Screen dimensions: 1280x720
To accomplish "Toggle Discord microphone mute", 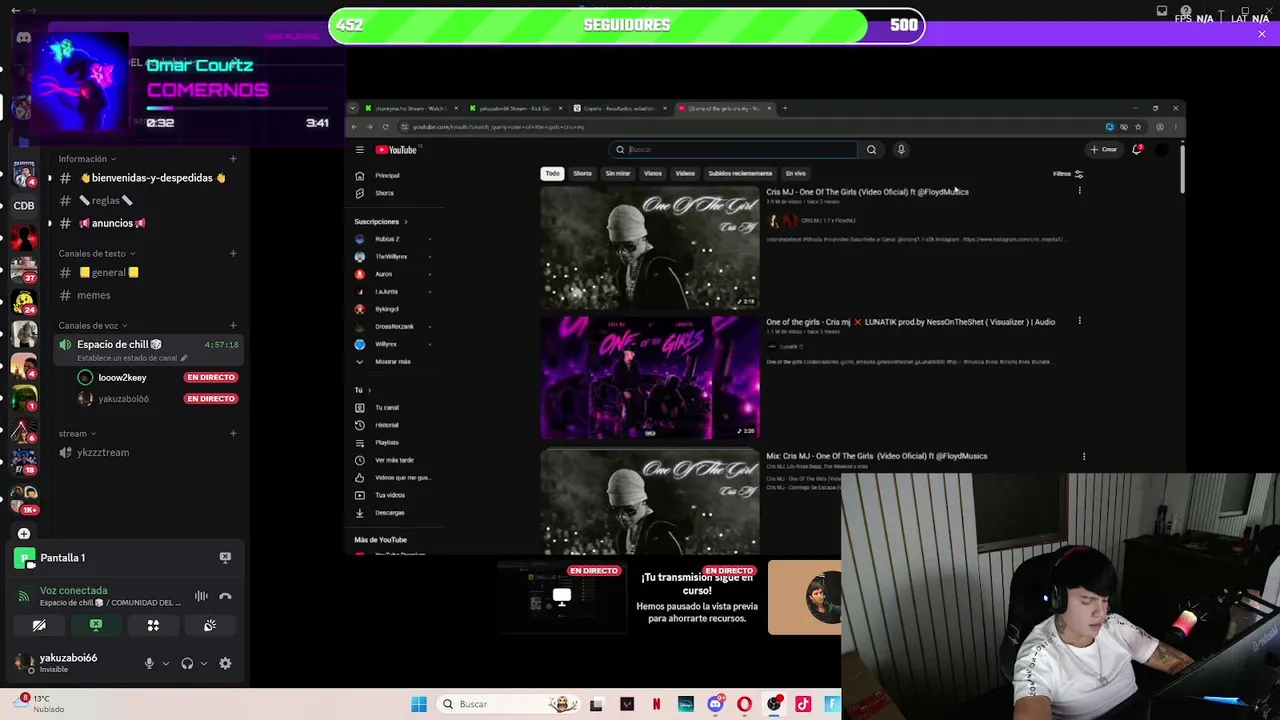I will coord(149,663).
